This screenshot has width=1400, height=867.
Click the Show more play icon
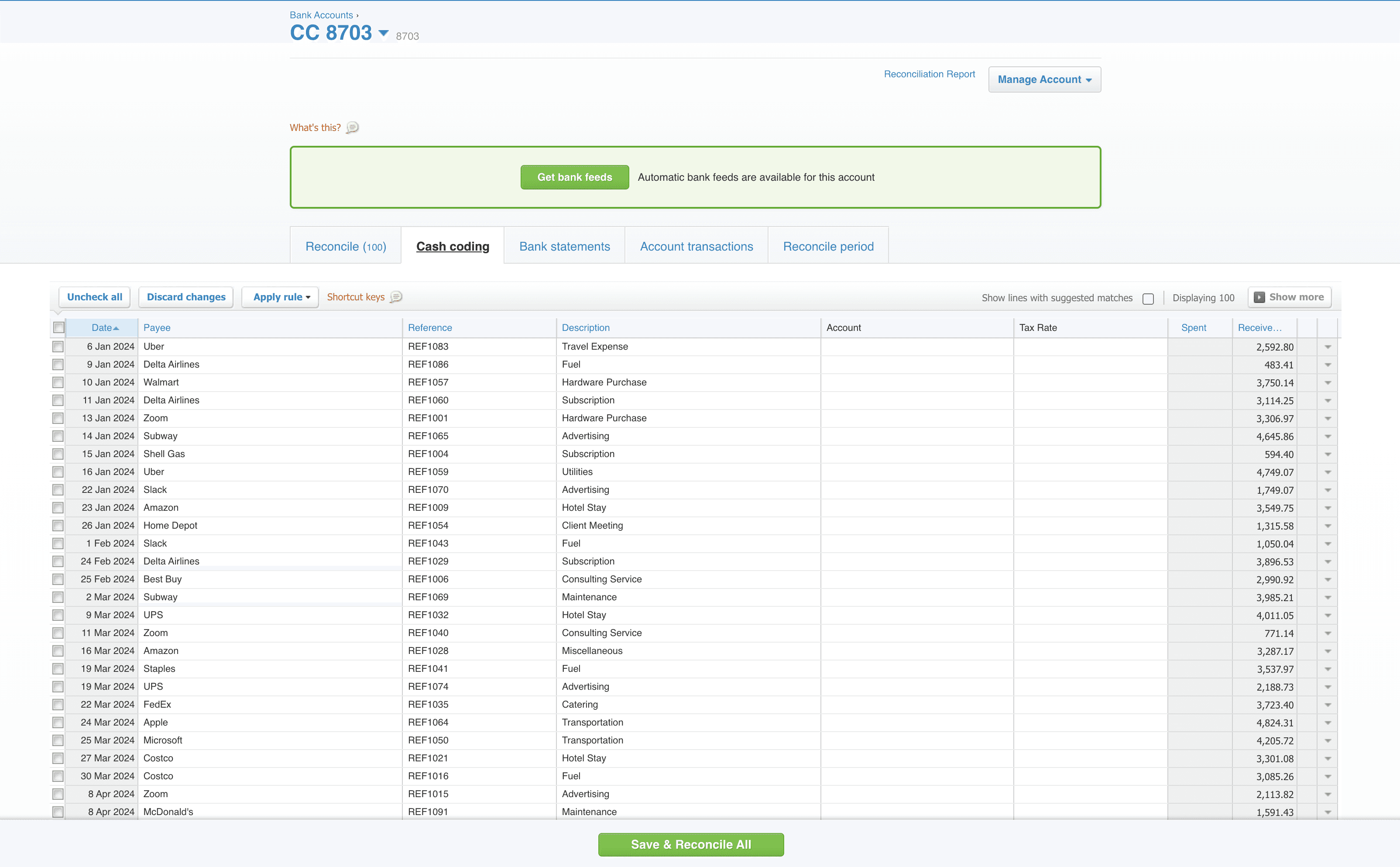pos(1259,297)
